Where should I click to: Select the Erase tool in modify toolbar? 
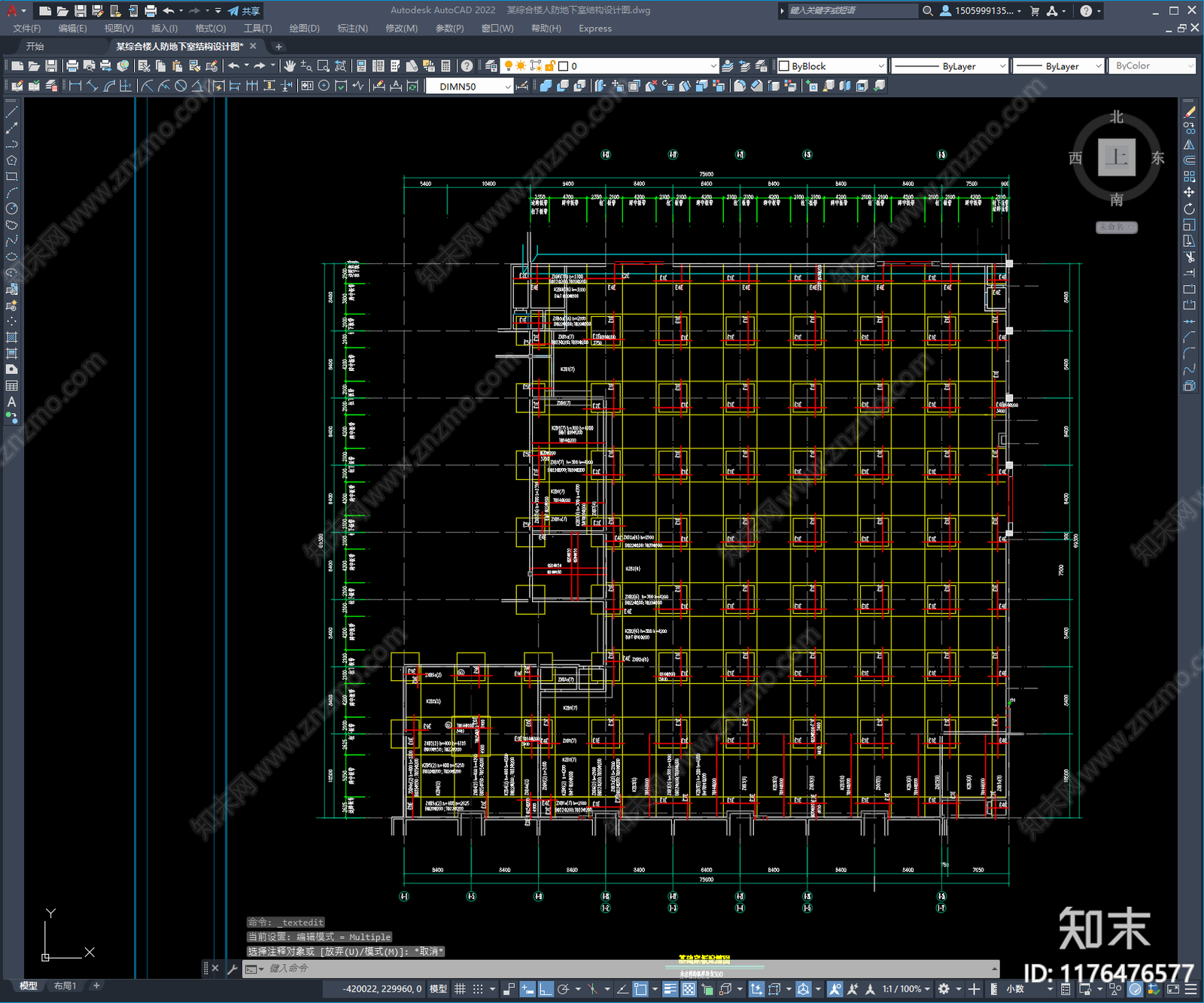point(1189,112)
